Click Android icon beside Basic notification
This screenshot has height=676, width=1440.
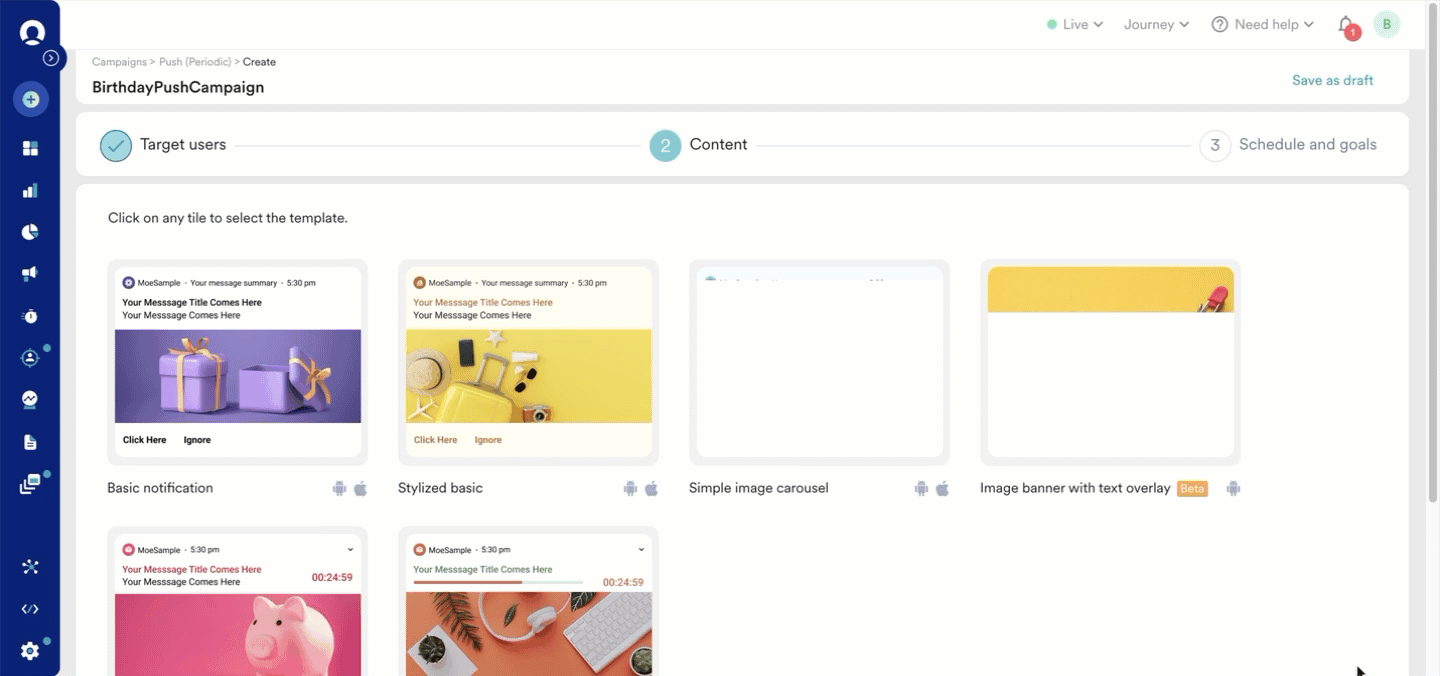pos(339,489)
